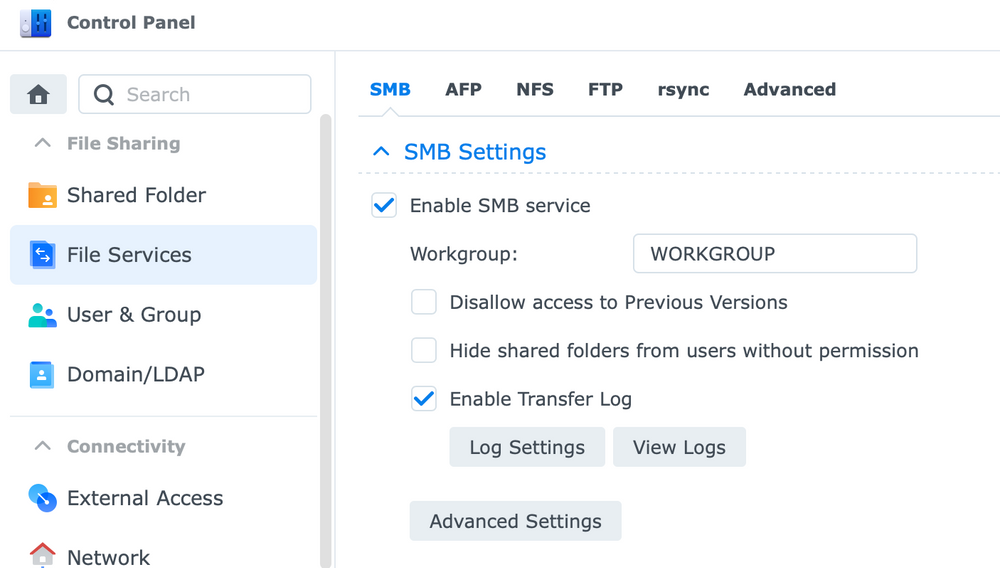
Task: Collapse the SMB Settings section
Action: pyautogui.click(x=381, y=152)
